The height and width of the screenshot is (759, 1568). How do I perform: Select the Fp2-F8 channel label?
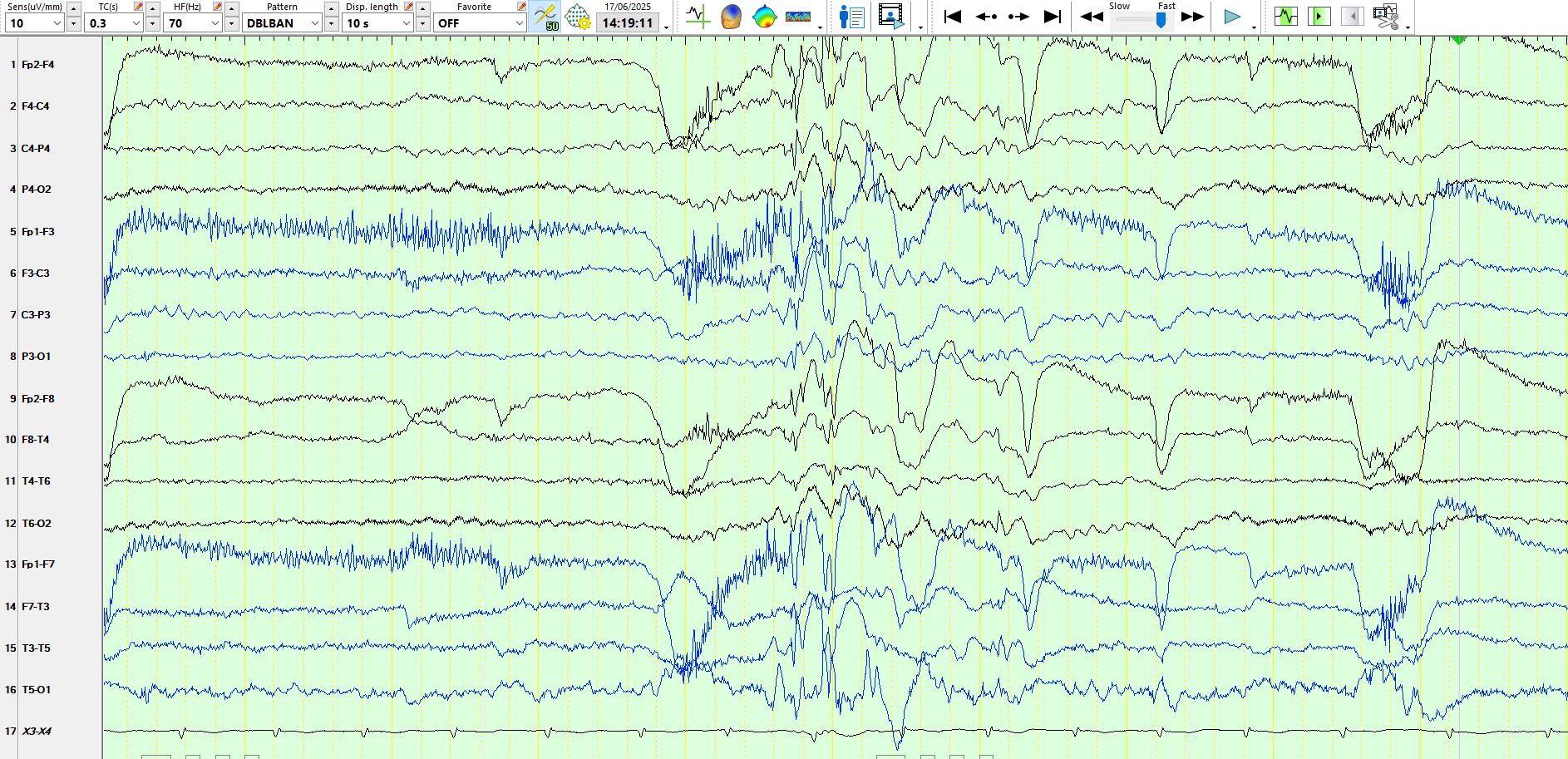[38, 398]
